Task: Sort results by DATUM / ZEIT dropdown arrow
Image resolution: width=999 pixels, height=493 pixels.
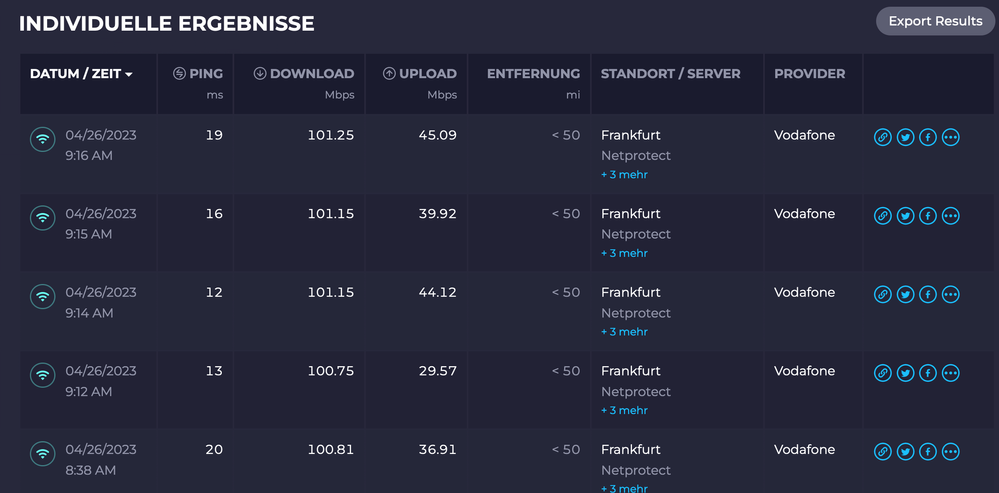Action: pyautogui.click(x=129, y=75)
